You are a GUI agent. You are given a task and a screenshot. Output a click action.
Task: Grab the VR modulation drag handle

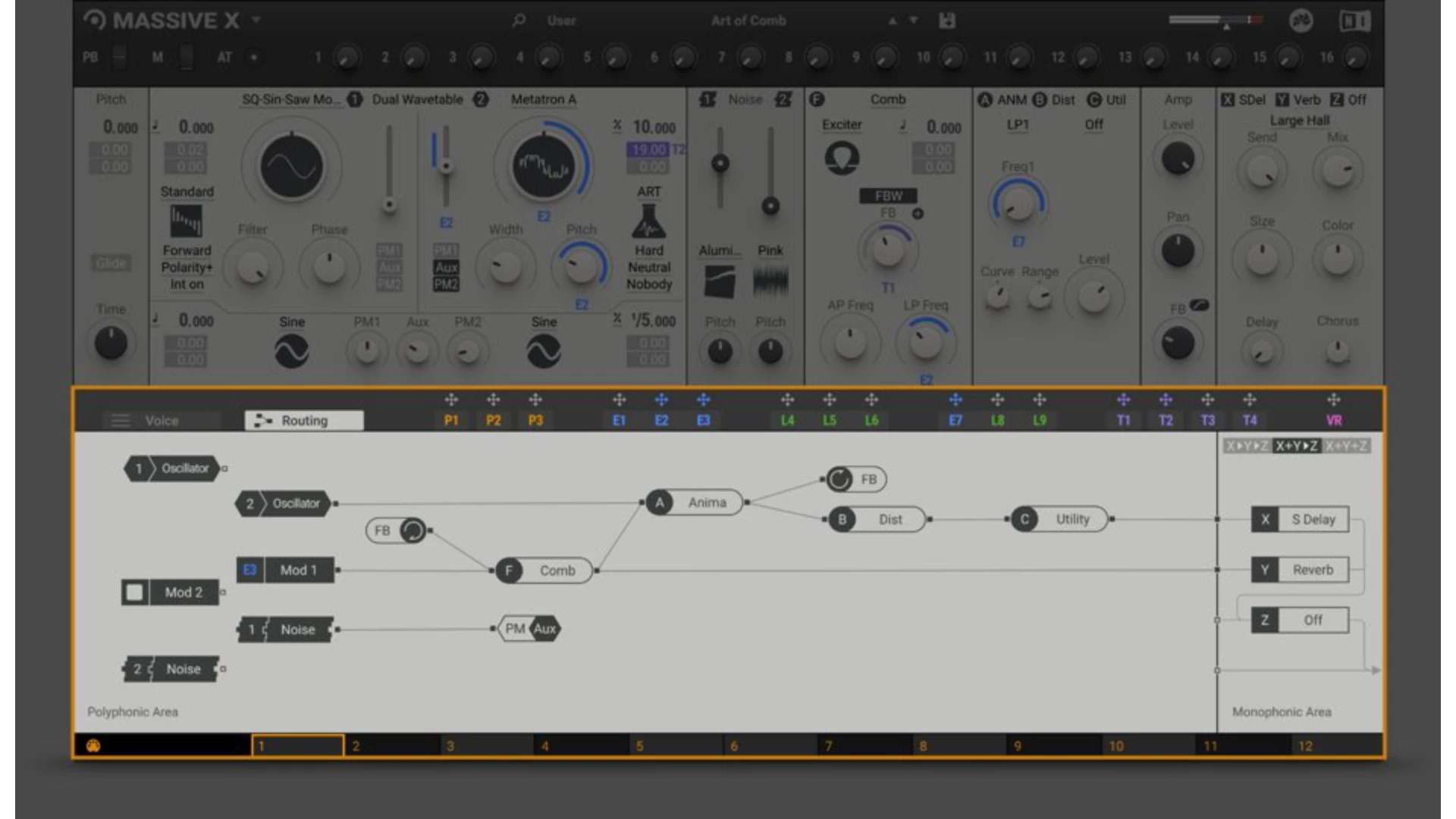1334,400
